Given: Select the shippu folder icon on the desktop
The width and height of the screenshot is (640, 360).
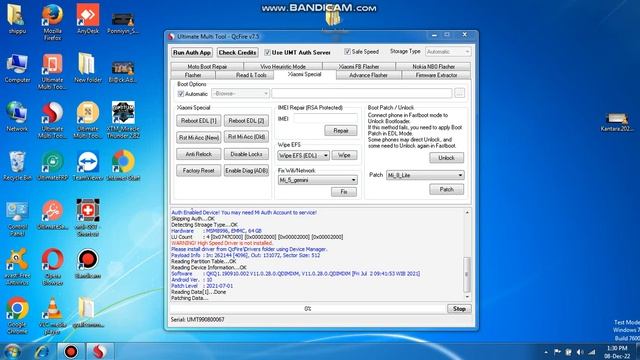Looking at the screenshot, I should tap(17, 18).
